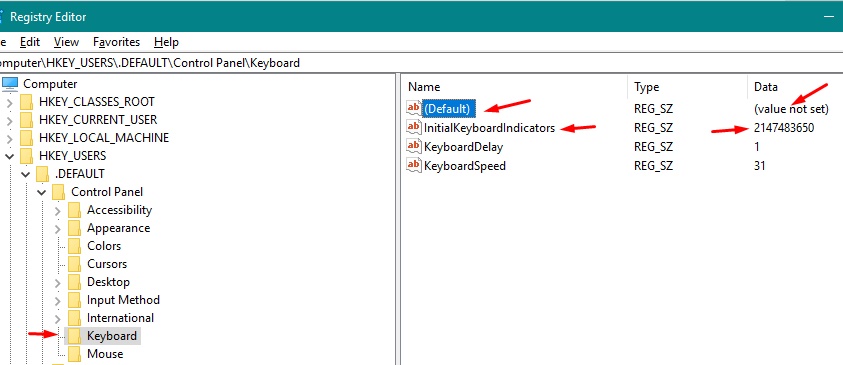Collapse the HKEY_USERS hive

tap(10, 156)
